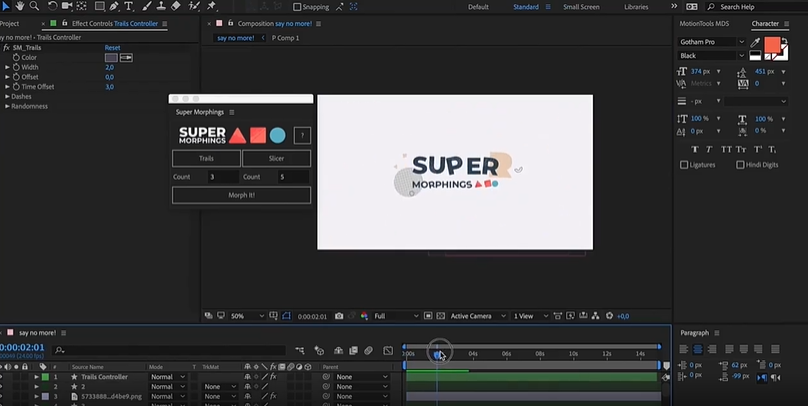Reset the SM_Trails effect

coord(112,47)
